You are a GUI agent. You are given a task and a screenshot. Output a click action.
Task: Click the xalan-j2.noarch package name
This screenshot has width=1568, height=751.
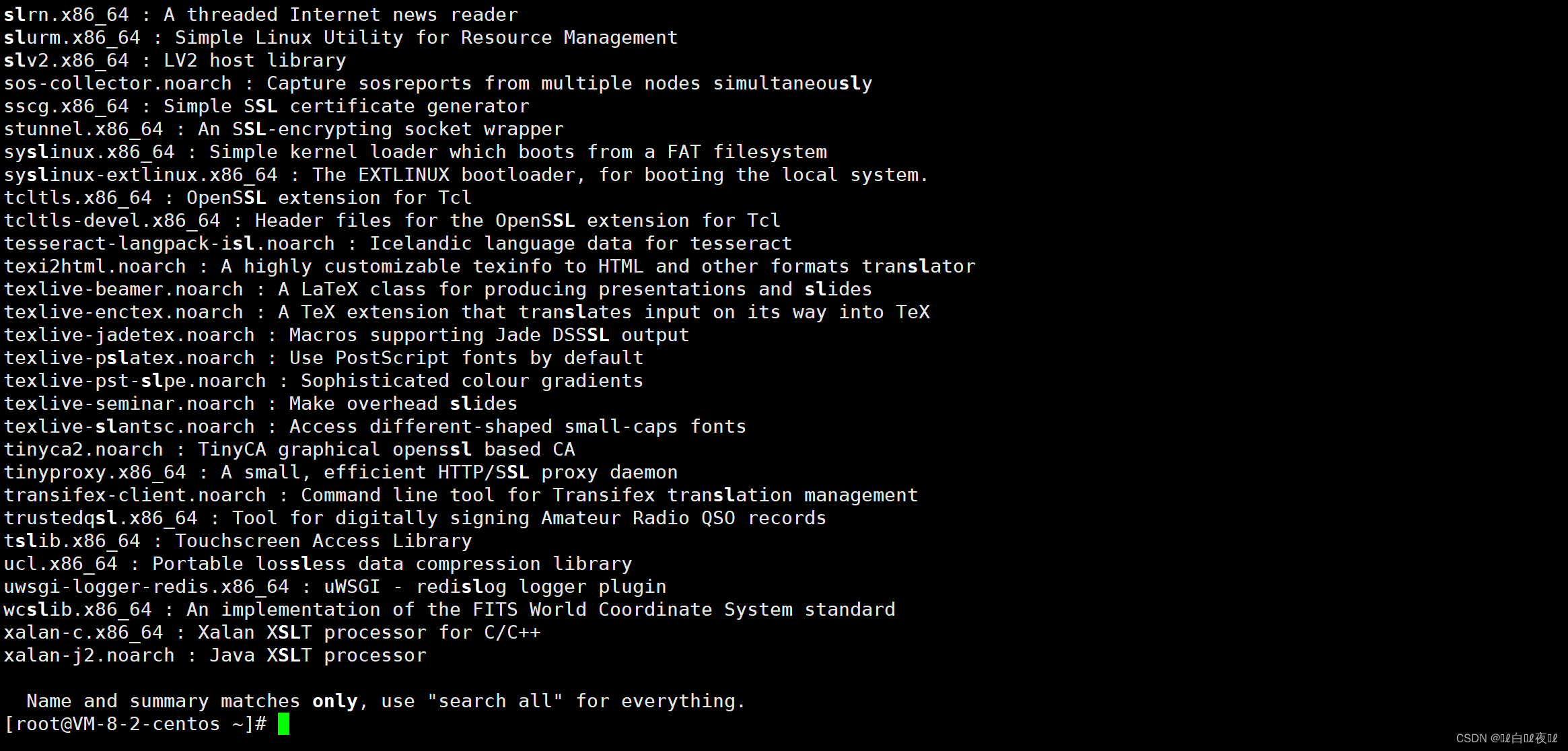coord(89,655)
